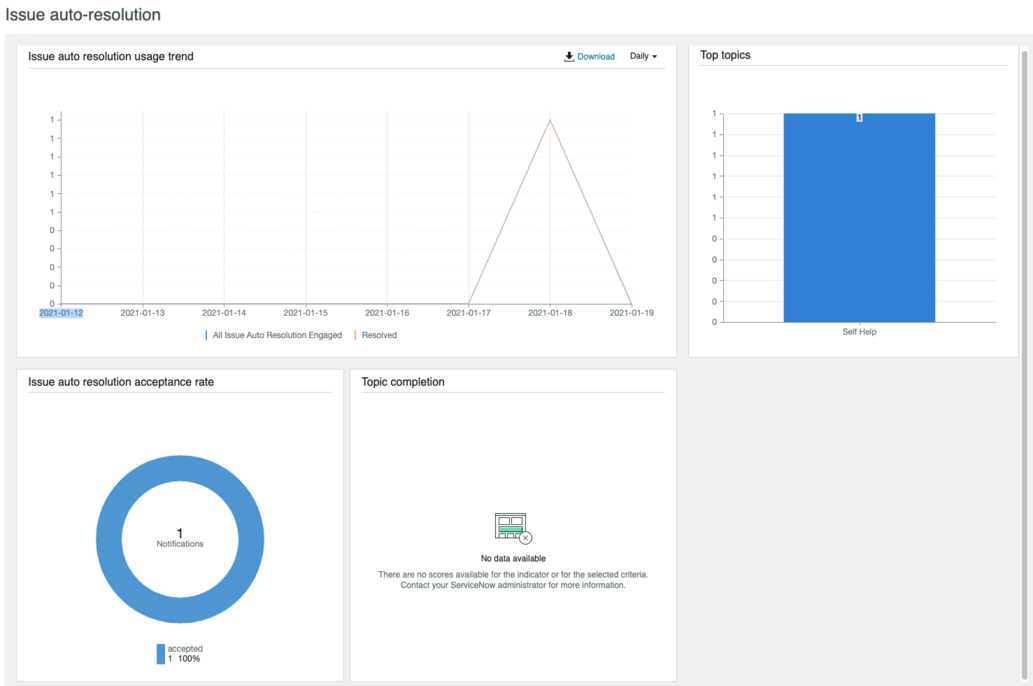
Task: Click the accepted legend color swatch
Action: click(x=161, y=654)
